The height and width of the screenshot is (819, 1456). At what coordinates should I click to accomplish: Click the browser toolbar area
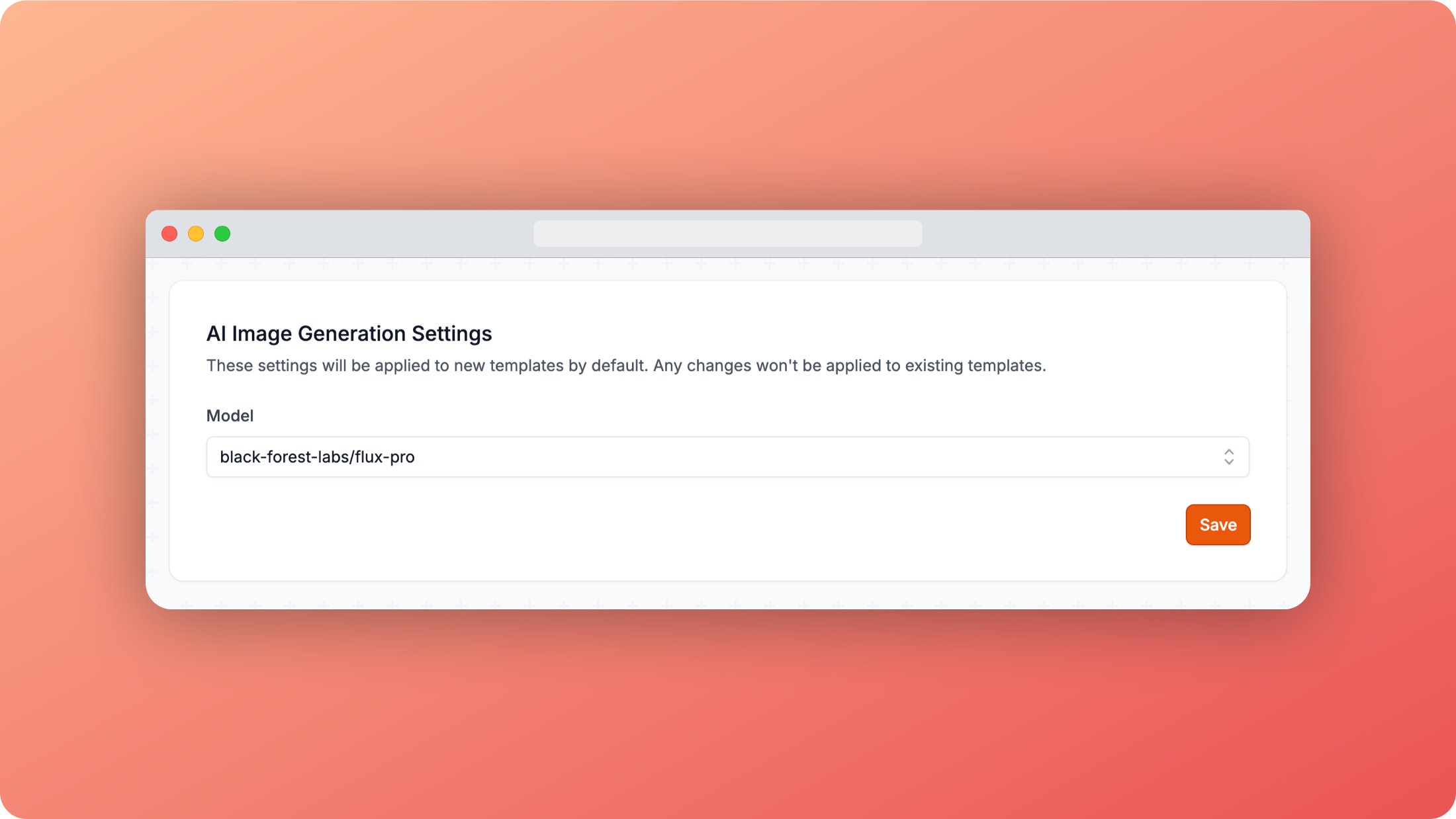pyautogui.click(x=397, y=234)
